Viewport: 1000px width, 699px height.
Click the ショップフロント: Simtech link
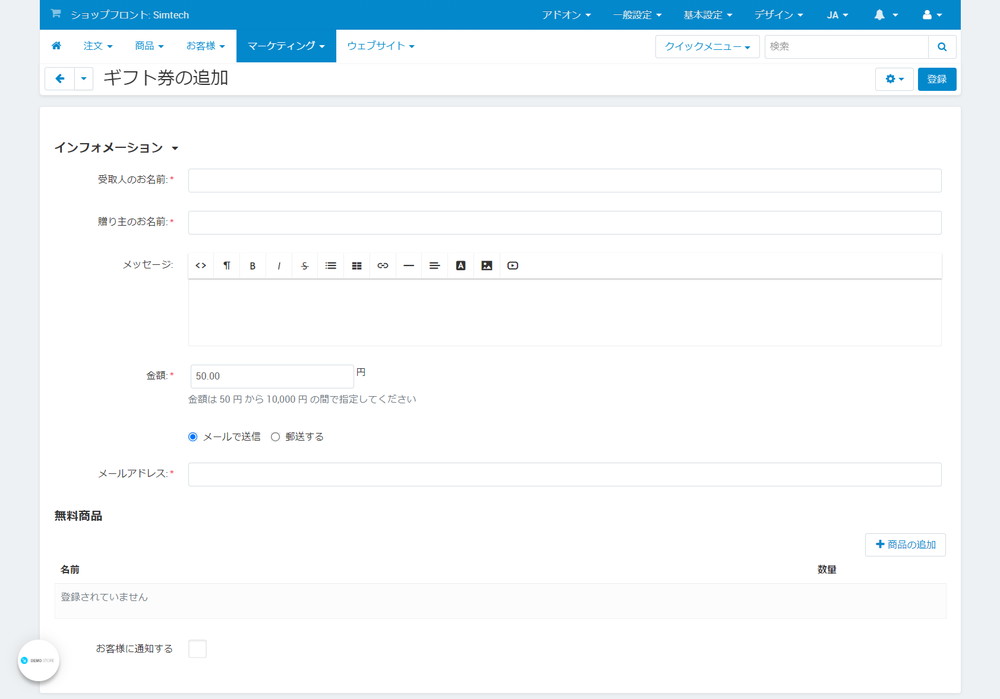[x=129, y=15]
